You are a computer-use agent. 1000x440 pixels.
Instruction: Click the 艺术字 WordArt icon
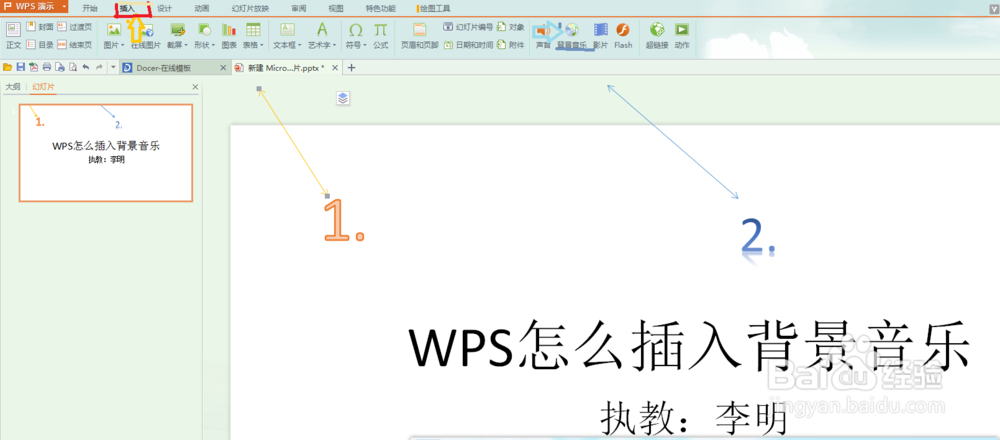322,29
